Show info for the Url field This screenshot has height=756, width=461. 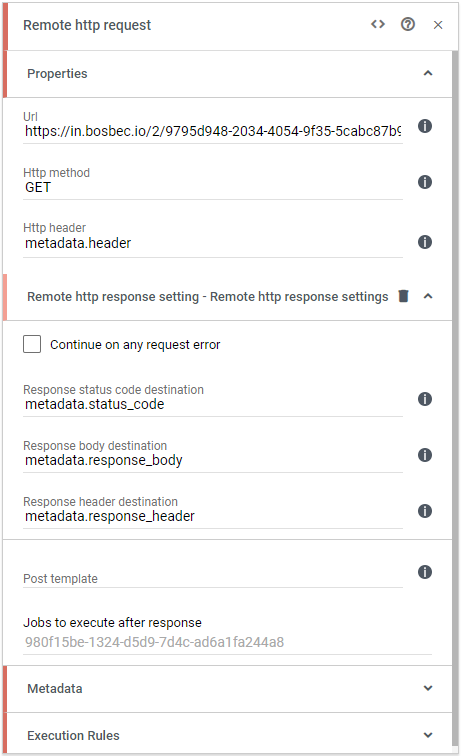[x=424, y=126]
